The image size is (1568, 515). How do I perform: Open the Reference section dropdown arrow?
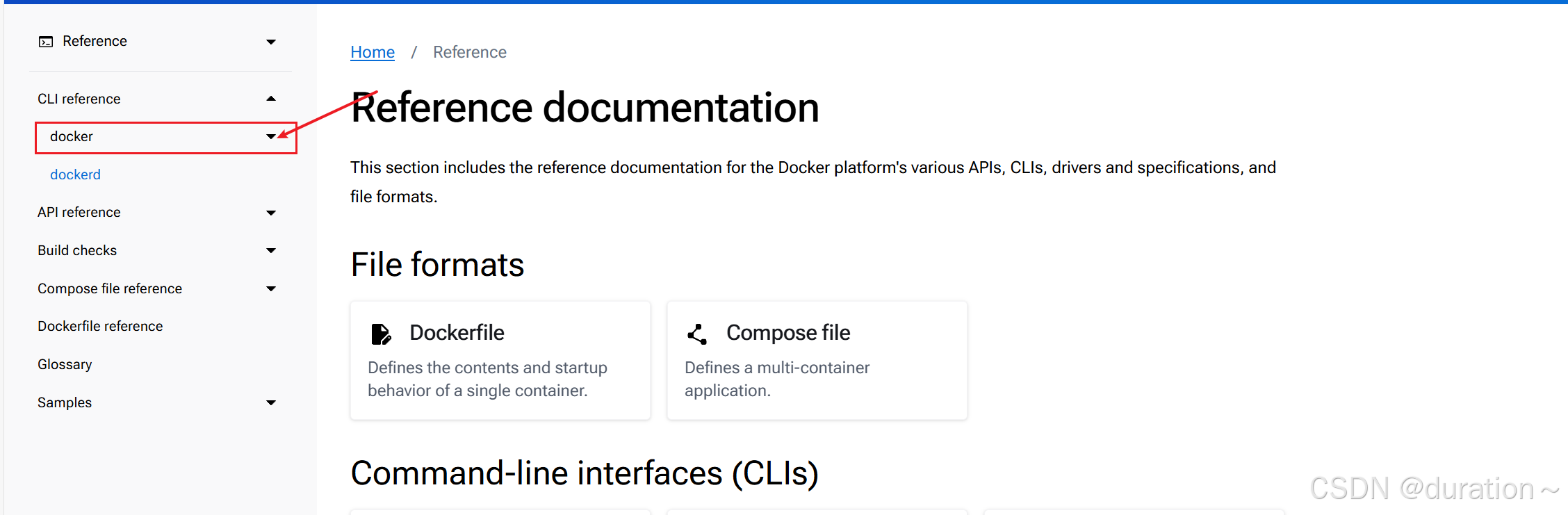pos(271,42)
